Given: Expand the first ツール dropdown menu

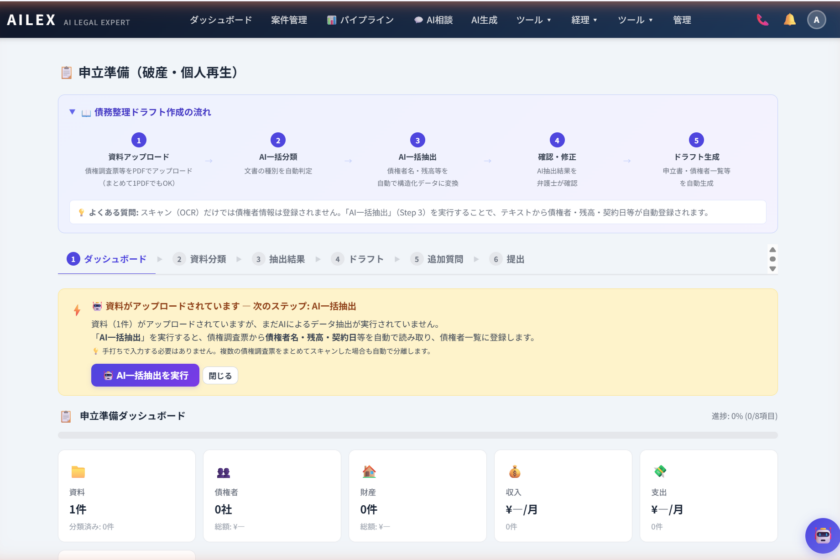Looking at the screenshot, I should click(533, 20).
